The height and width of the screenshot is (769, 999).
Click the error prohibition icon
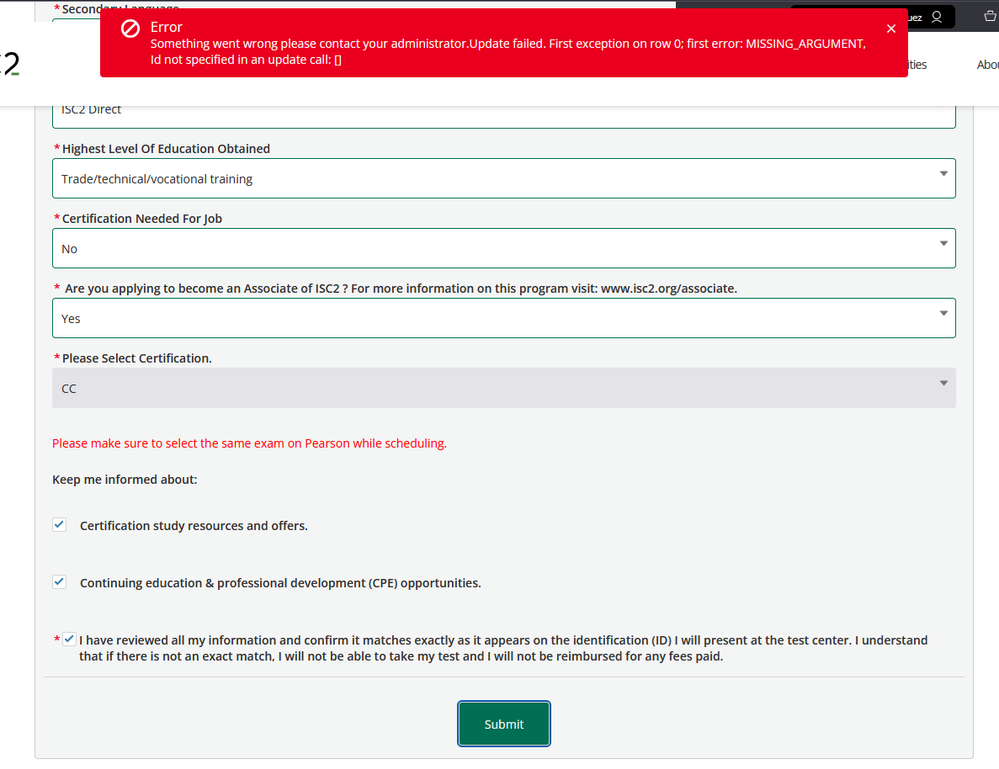point(130,29)
